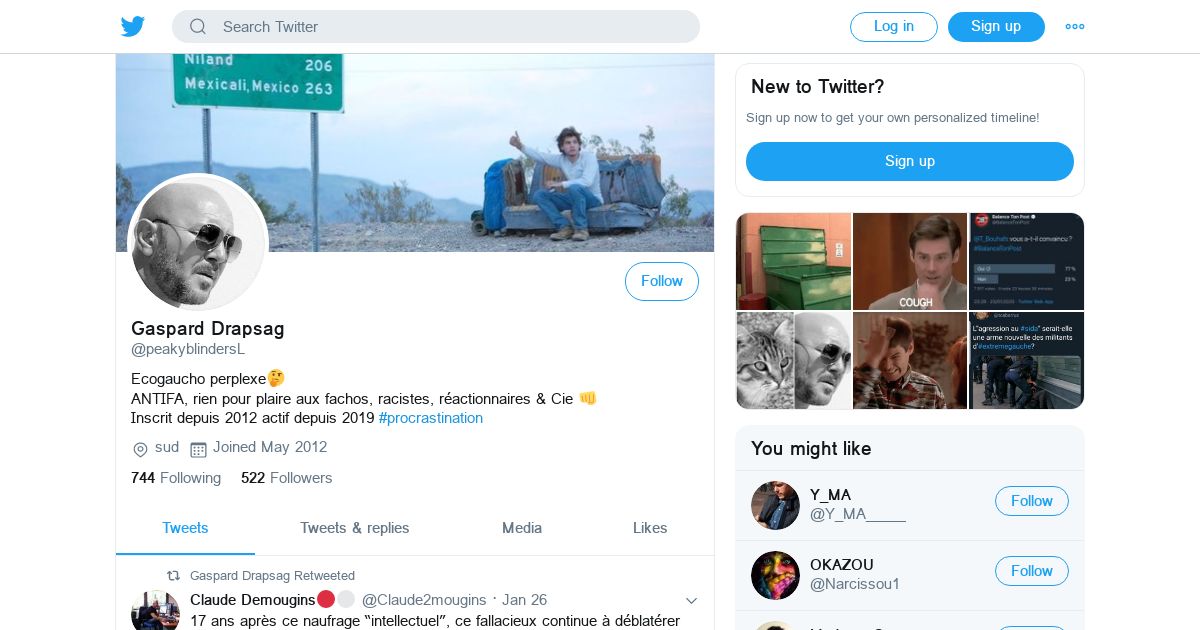Follow the Y_MA account
The height and width of the screenshot is (630, 1200).
point(1031,501)
